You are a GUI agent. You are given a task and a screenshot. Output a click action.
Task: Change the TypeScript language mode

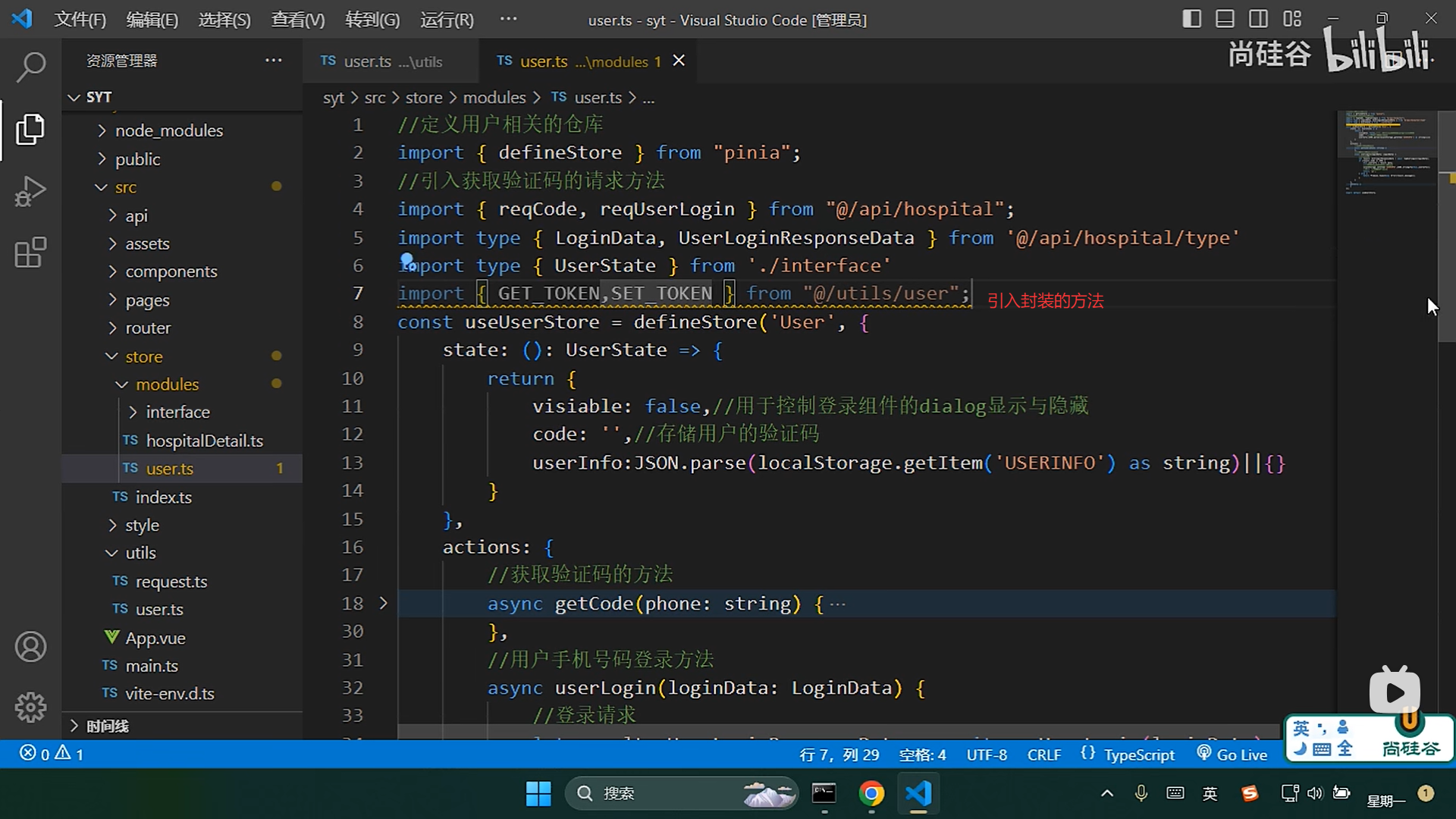1138,755
